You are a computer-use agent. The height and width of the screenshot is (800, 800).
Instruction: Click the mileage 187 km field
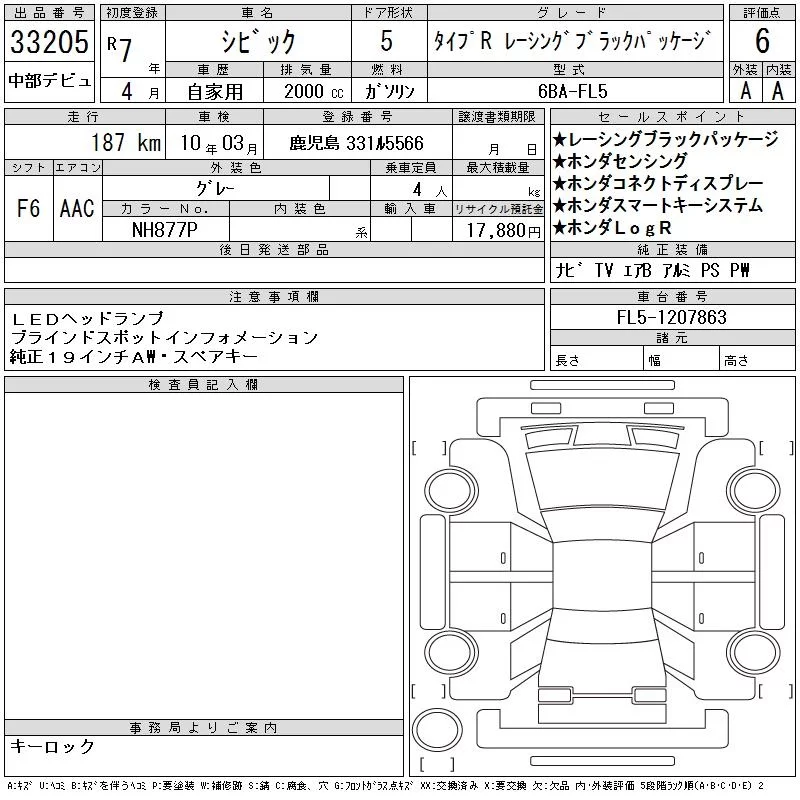pos(85,142)
